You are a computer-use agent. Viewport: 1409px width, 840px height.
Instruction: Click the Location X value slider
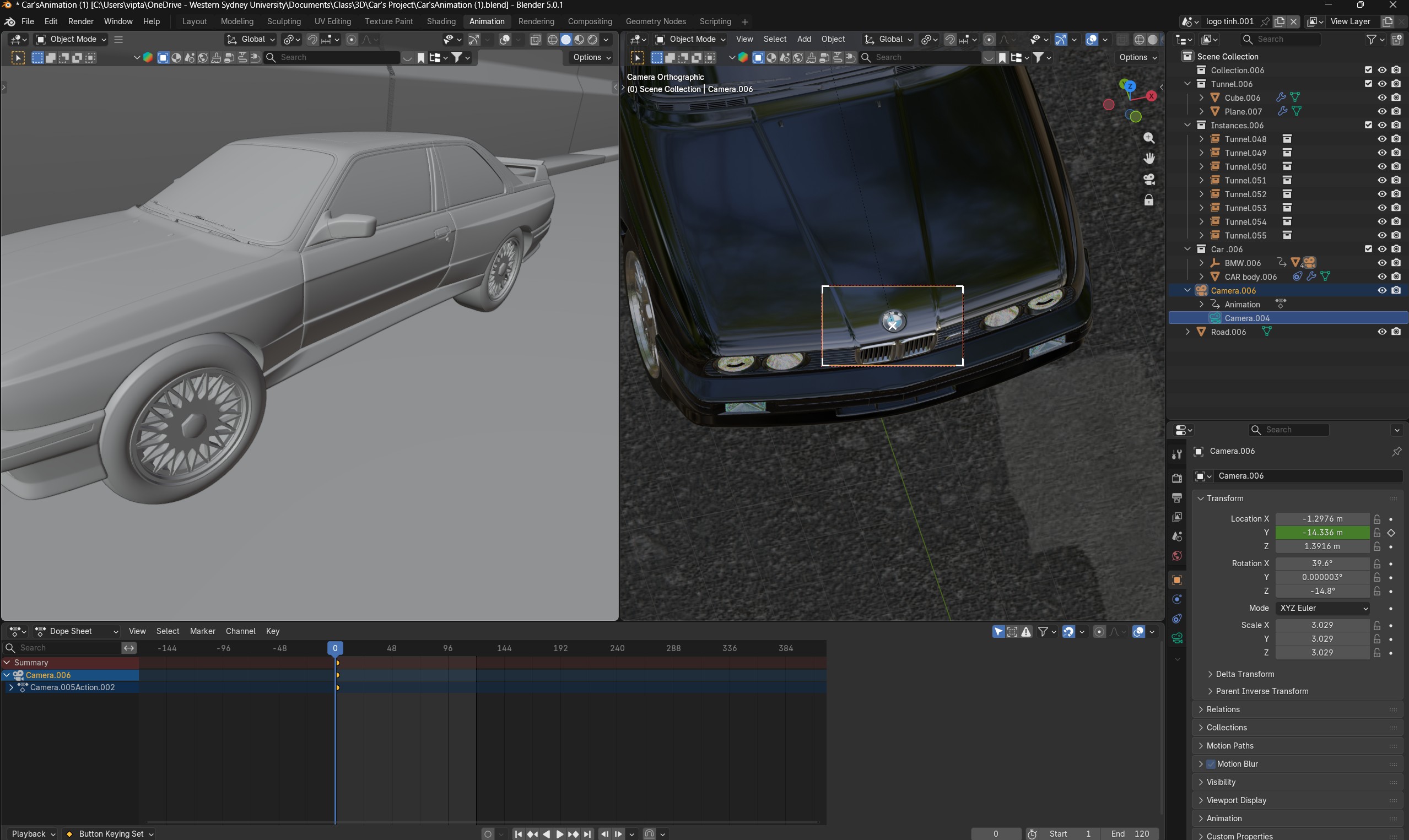coord(1322,519)
